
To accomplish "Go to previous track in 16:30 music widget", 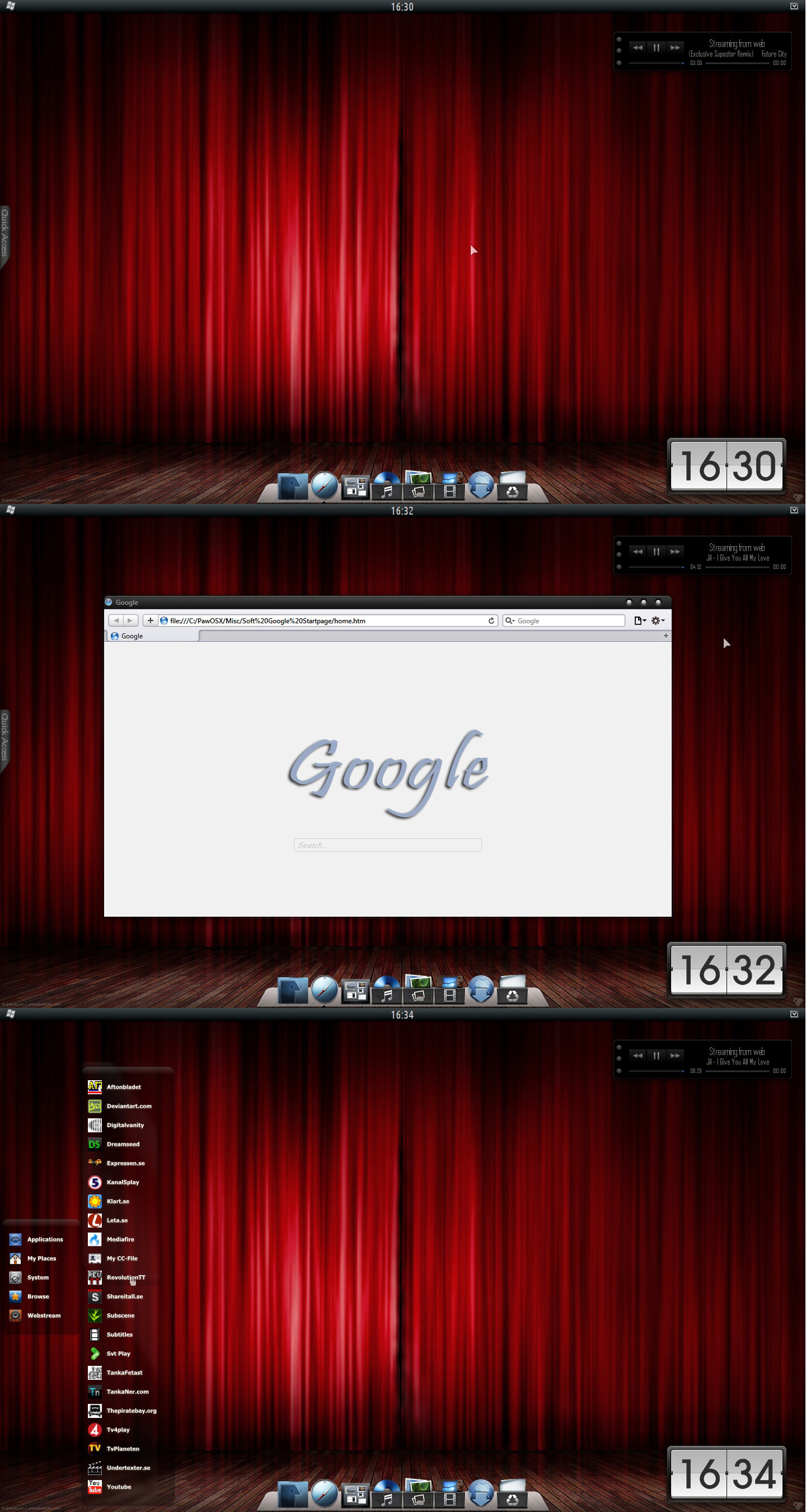I will point(638,48).
